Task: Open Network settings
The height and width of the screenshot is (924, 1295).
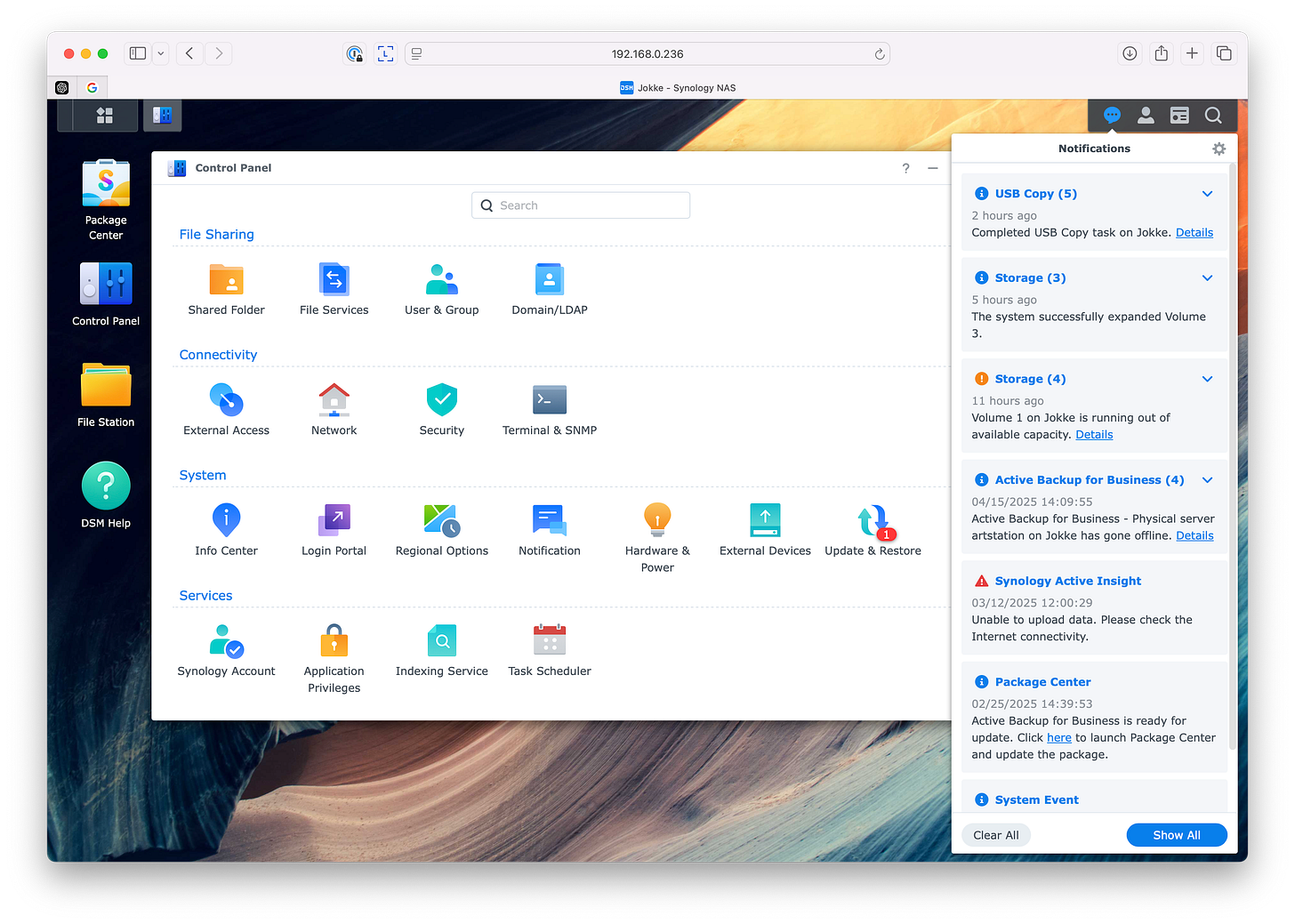Action: click(x=334, y=410)
